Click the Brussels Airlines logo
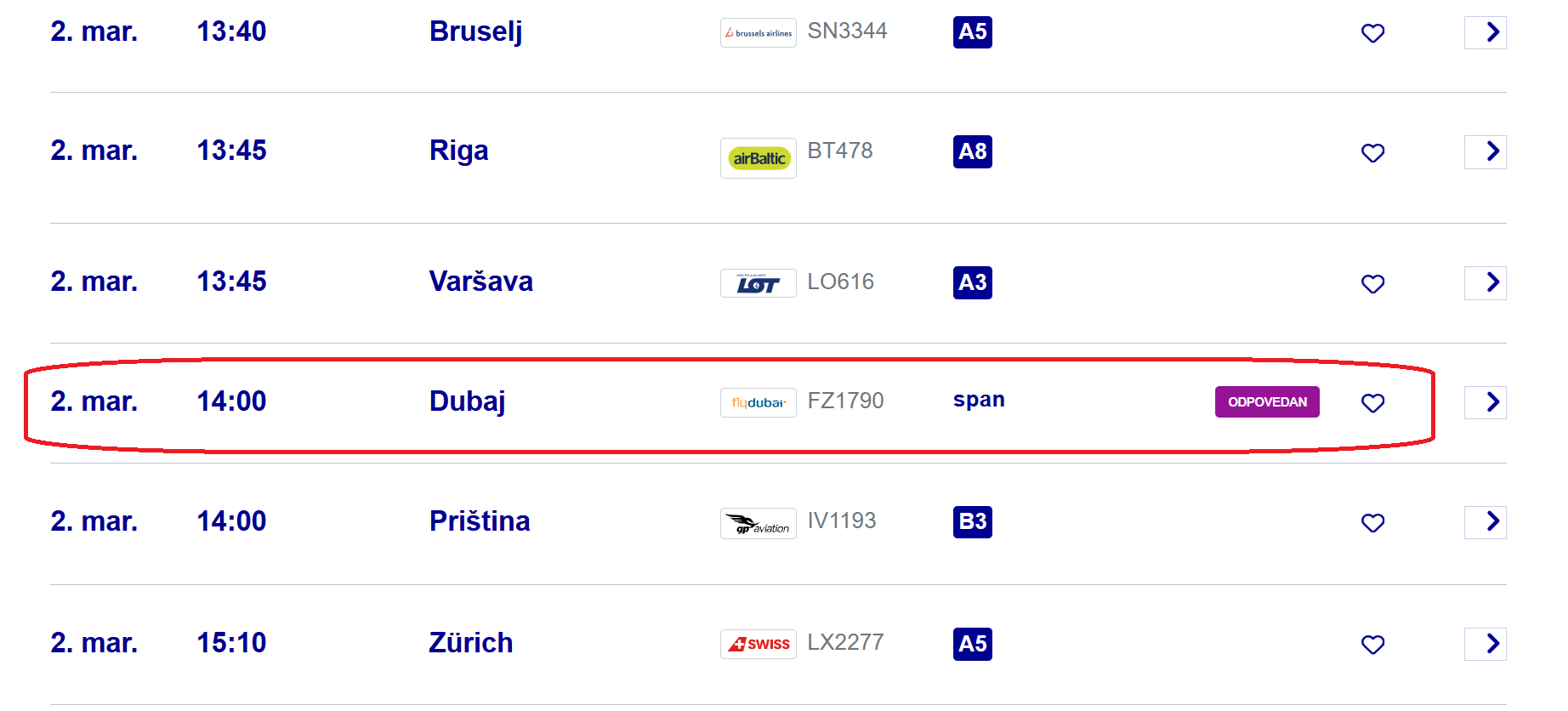 coord(758,33)
